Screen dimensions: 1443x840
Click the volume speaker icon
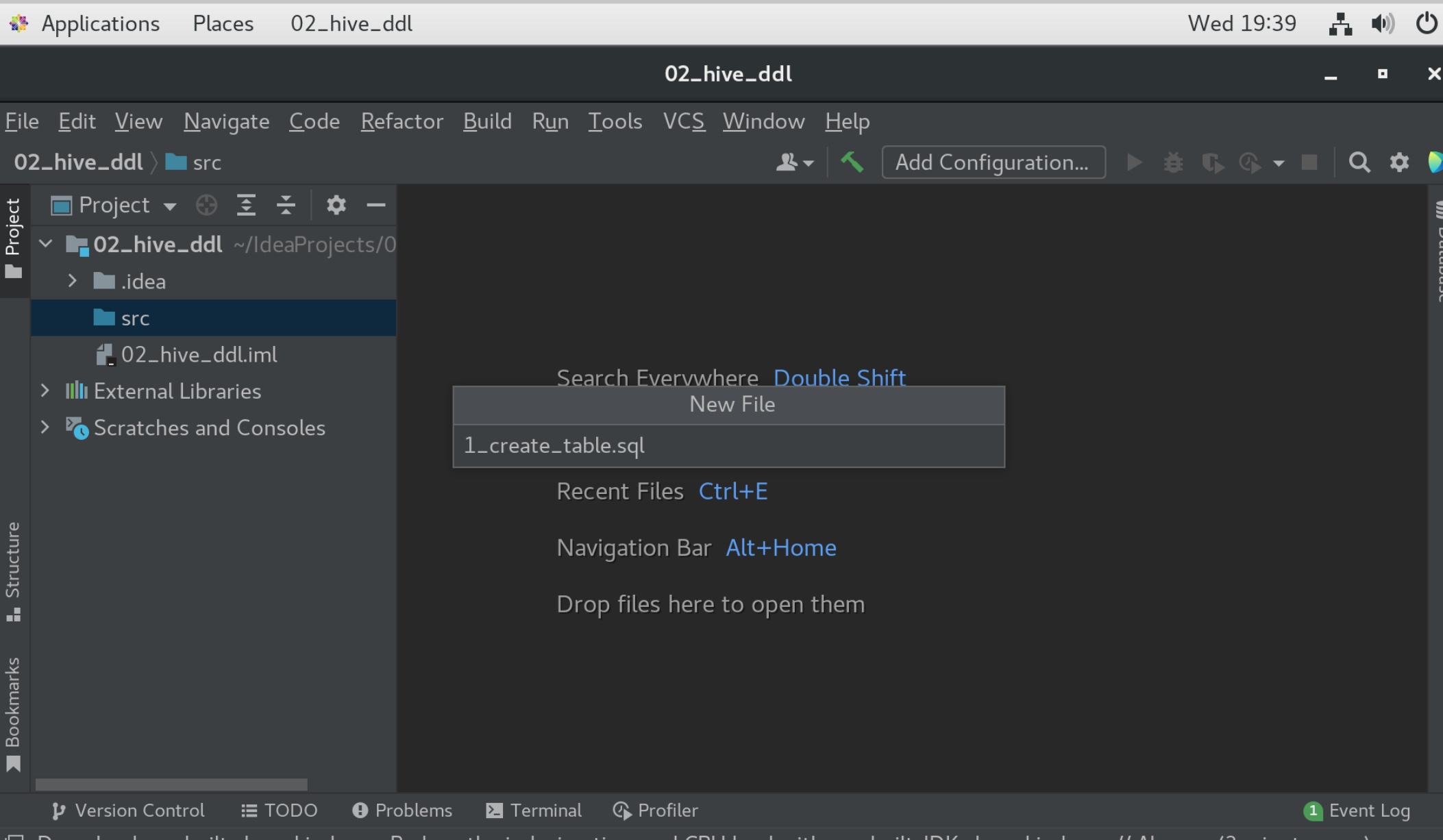[1383, 24]
